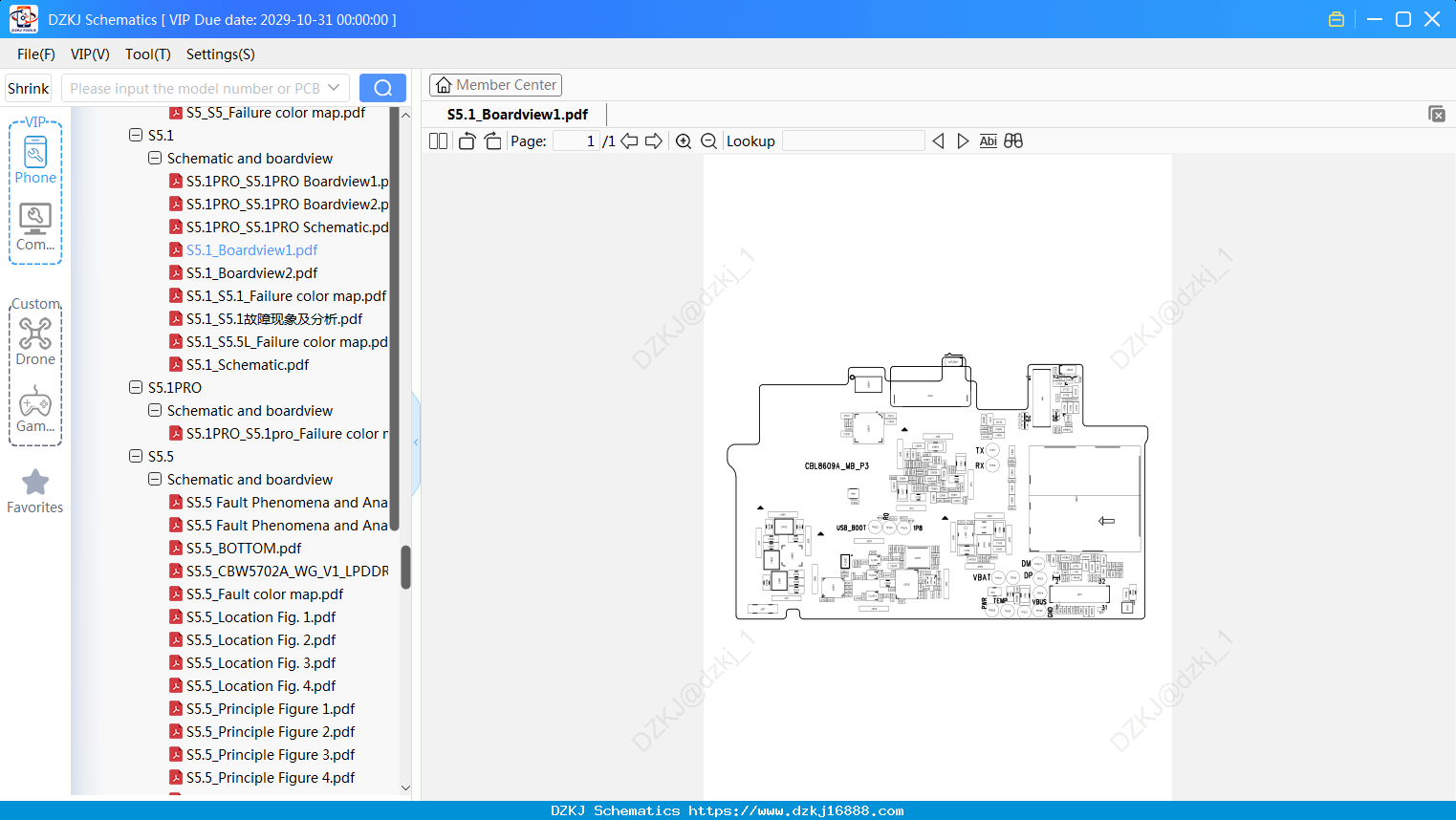Open S5.1_S5.5L_Failure color map file
The image size is (1456, 820).
click(279, 341)
